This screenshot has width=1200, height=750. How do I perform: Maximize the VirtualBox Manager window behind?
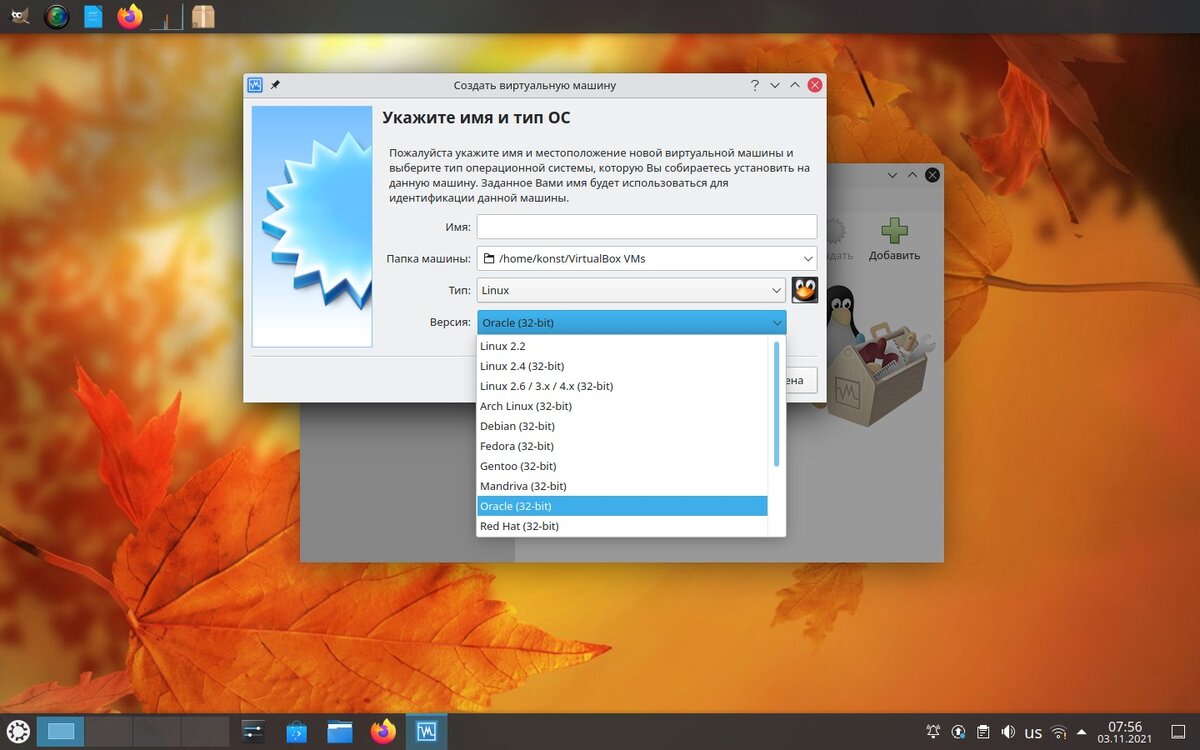coord(912,175)
